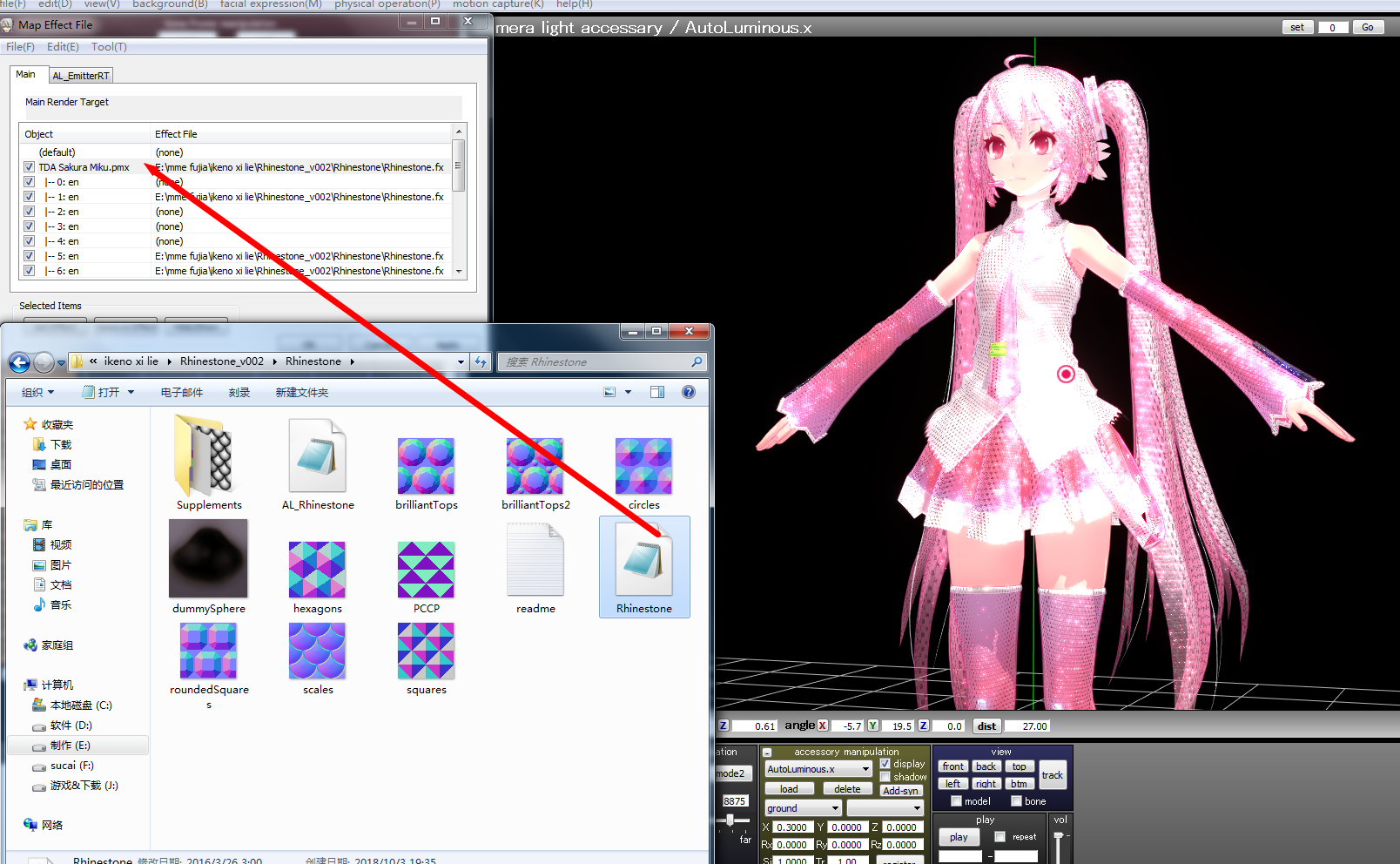Toggle accessory display checkbox
1400x864 pixels.
pyautogui.click(x=885, y=764)
